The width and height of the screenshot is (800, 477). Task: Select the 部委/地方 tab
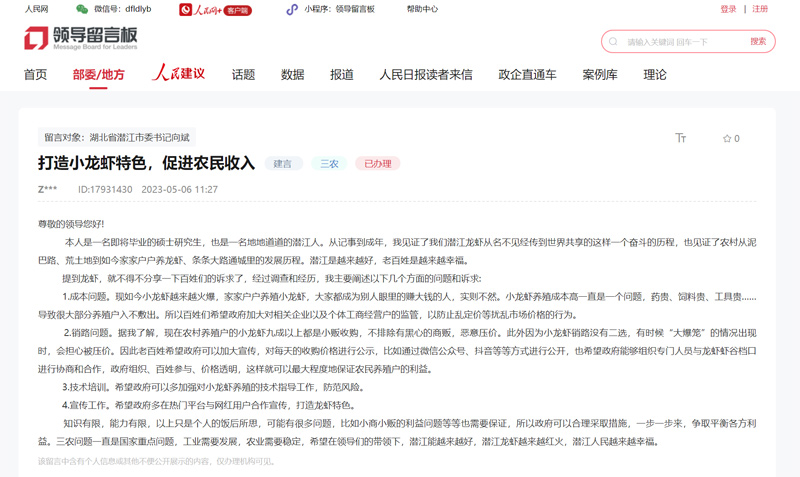(98, 74)
